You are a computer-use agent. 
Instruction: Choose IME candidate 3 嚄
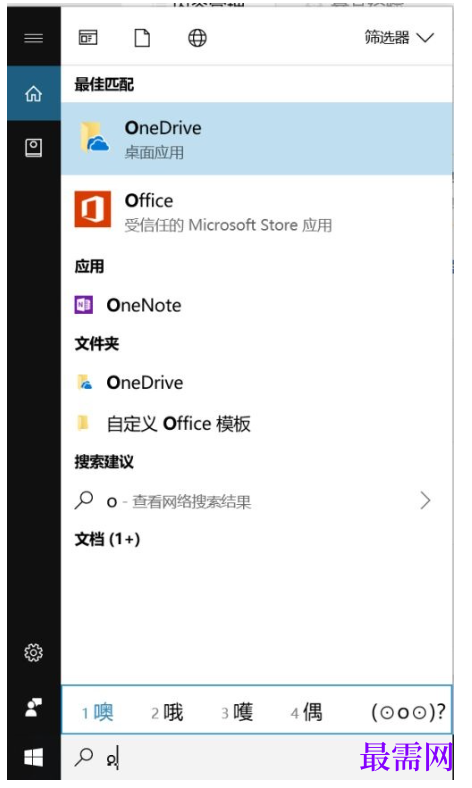237,712
